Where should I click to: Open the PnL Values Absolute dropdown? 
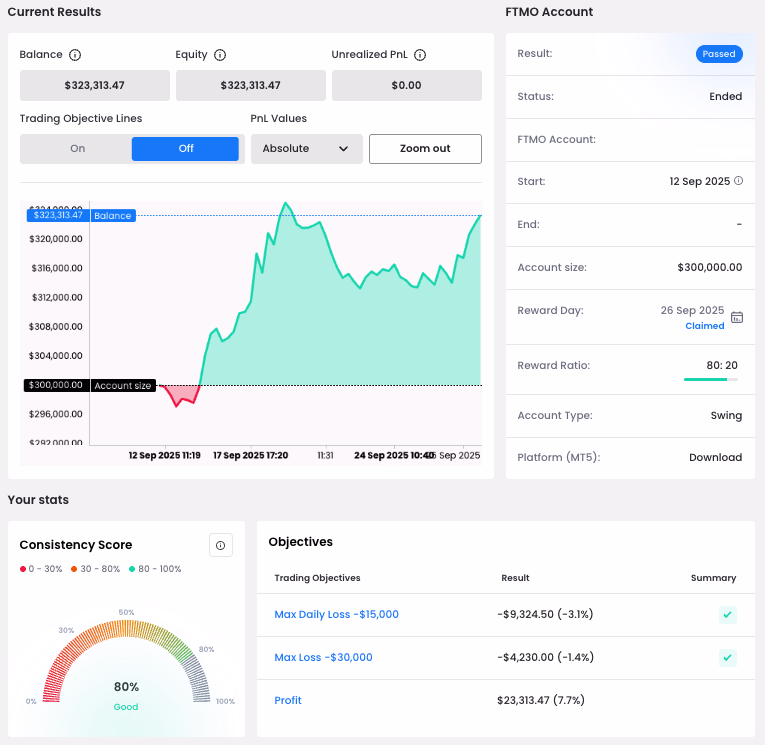click(306, 149)
